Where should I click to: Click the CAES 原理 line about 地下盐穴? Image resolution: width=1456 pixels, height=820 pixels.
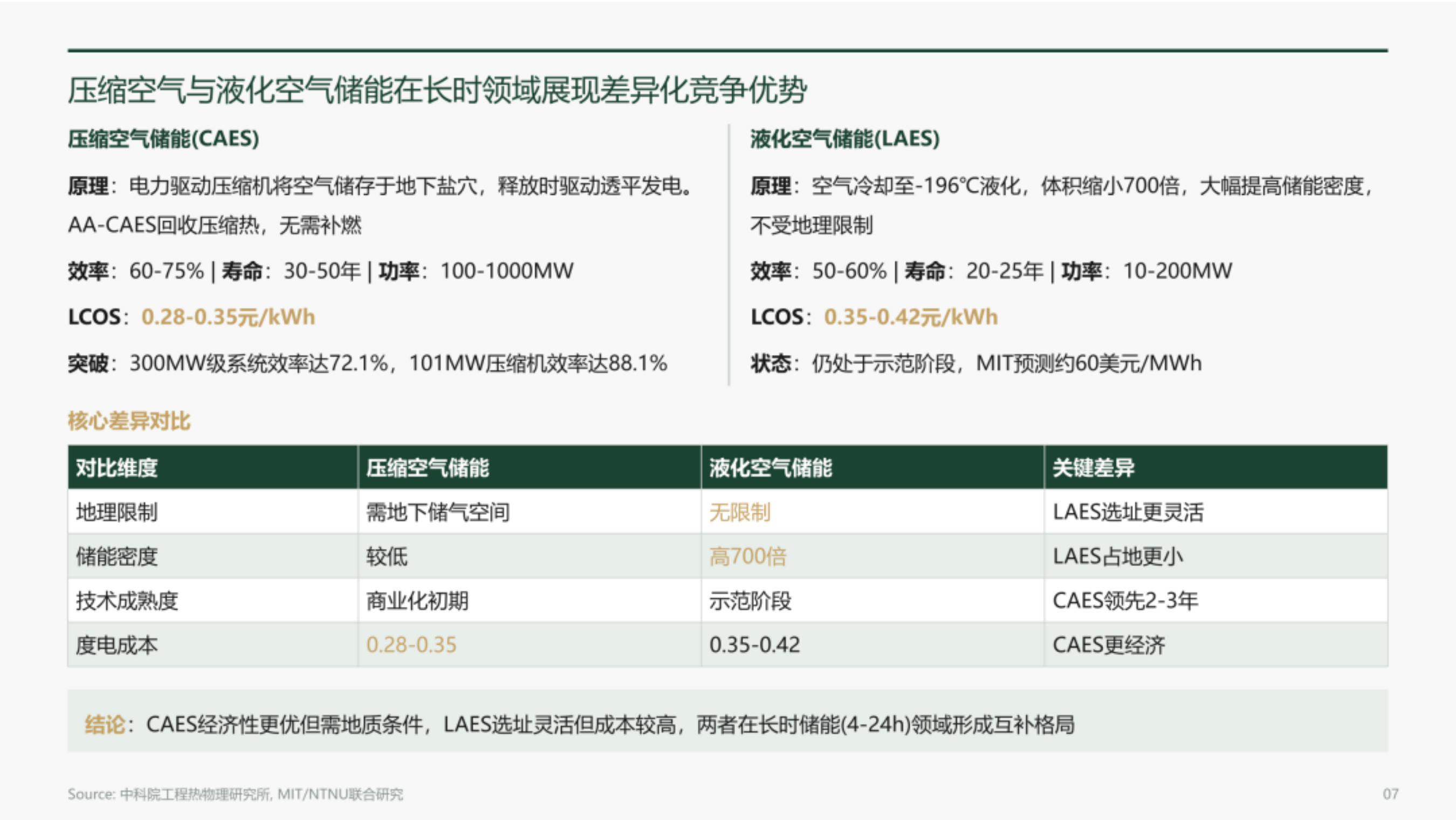381,186
